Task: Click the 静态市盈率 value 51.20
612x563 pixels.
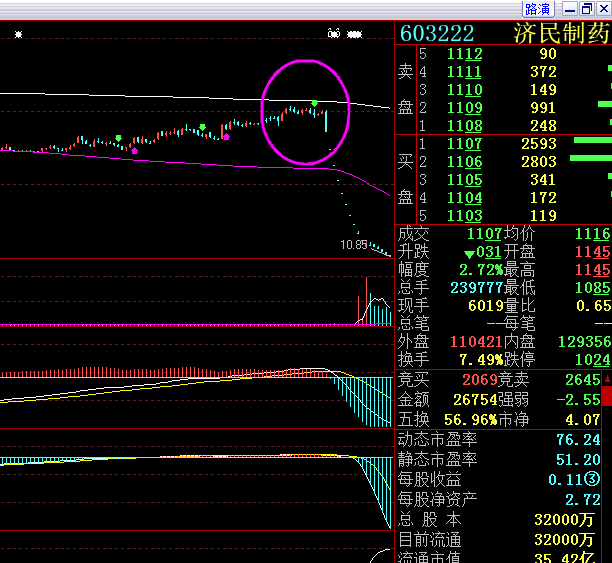Action: (x=578, y=460)
